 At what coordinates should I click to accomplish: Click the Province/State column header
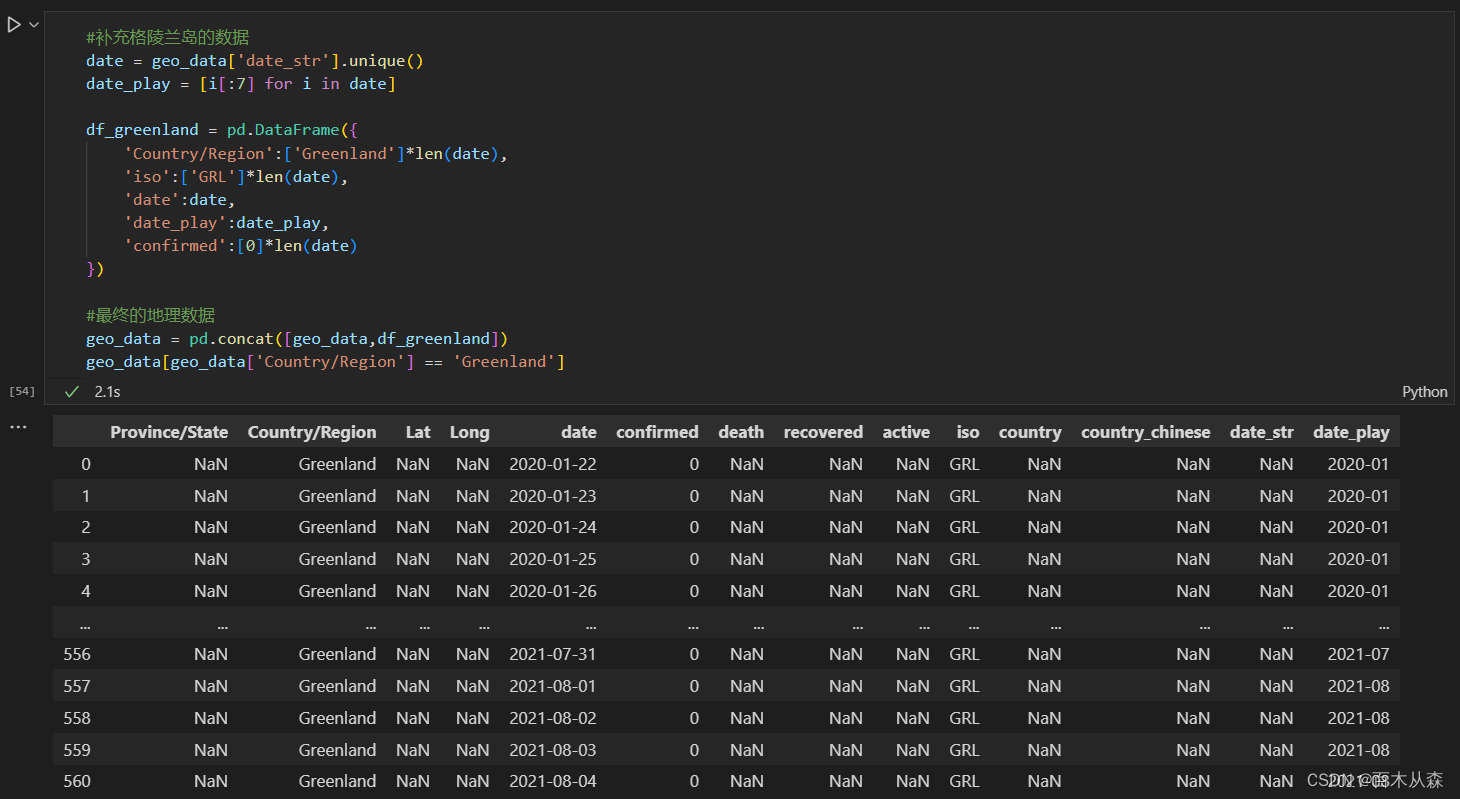pyautogui.click(x=169, y=432)
